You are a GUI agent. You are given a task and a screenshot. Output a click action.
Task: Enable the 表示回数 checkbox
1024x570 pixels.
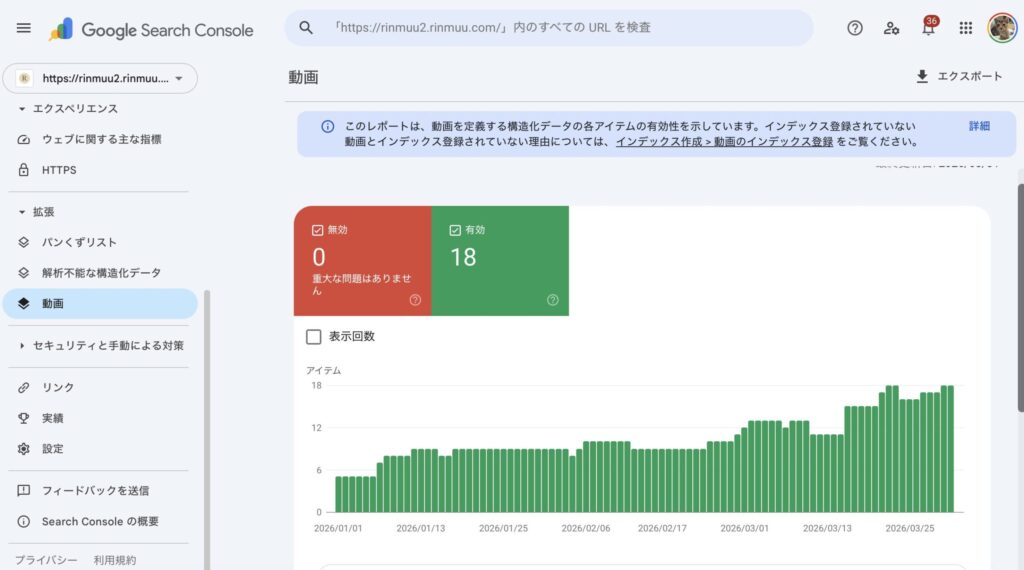click(313, 337)
